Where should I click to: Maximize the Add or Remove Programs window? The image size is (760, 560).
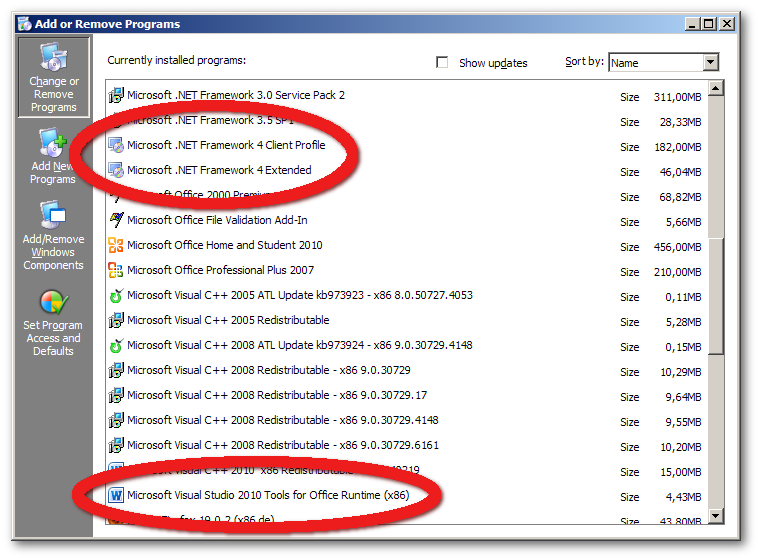709,24
